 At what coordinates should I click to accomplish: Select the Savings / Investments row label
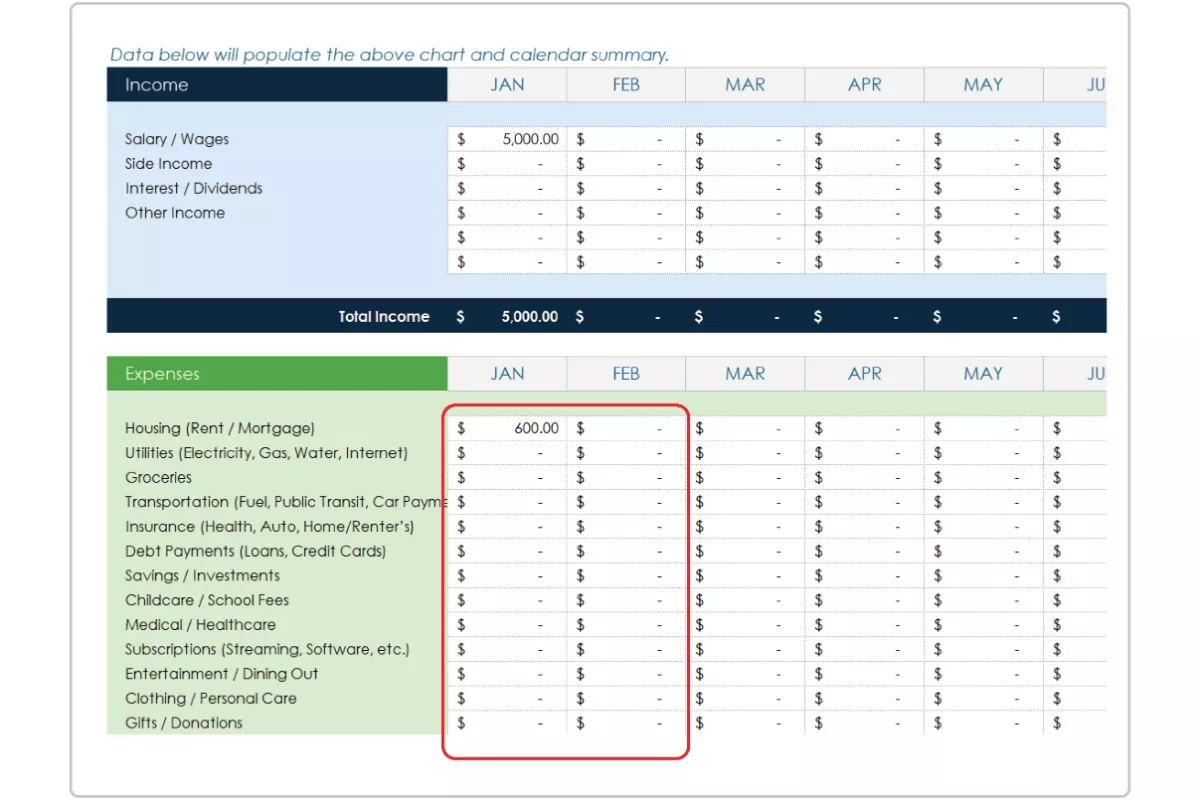click(202, 575)
